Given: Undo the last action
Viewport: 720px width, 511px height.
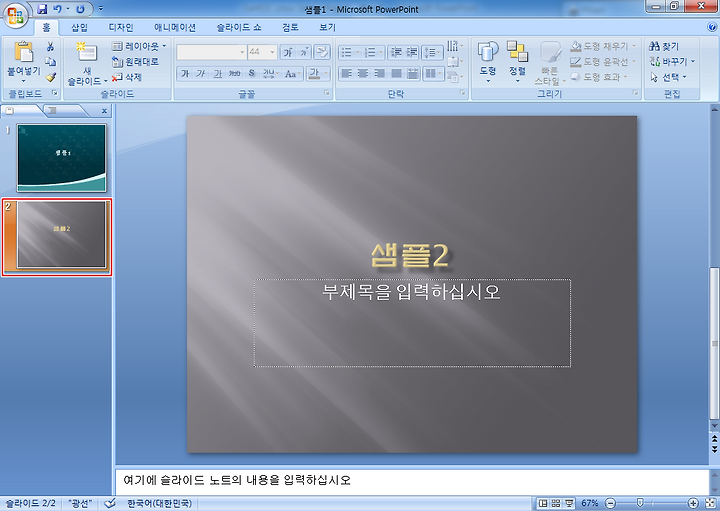Looking at the screenshot, I should coord(57,9).
